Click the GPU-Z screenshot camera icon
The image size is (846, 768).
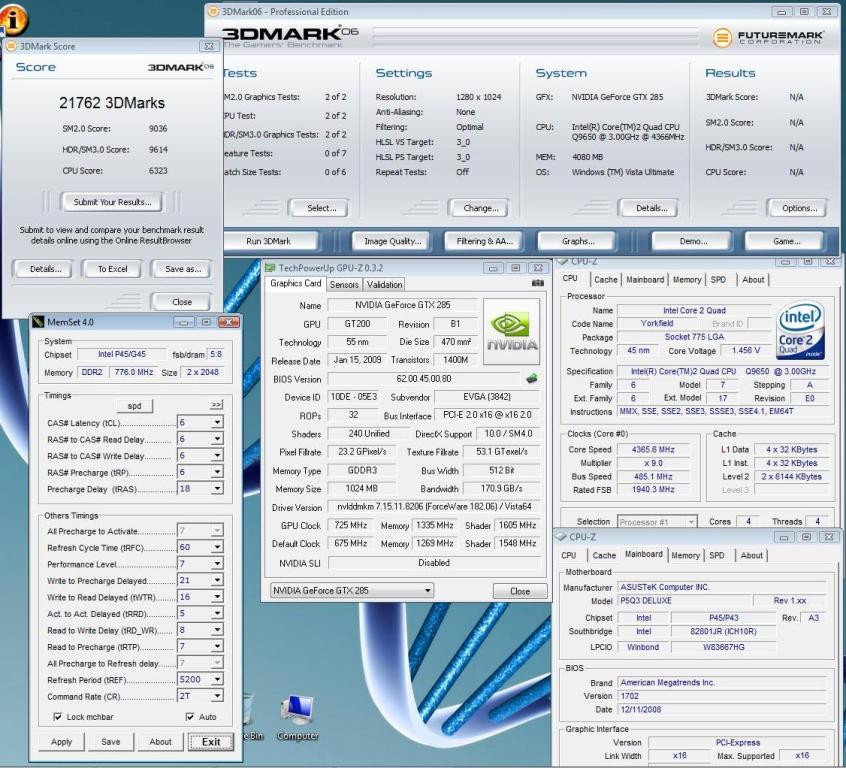tap(538, 283)
